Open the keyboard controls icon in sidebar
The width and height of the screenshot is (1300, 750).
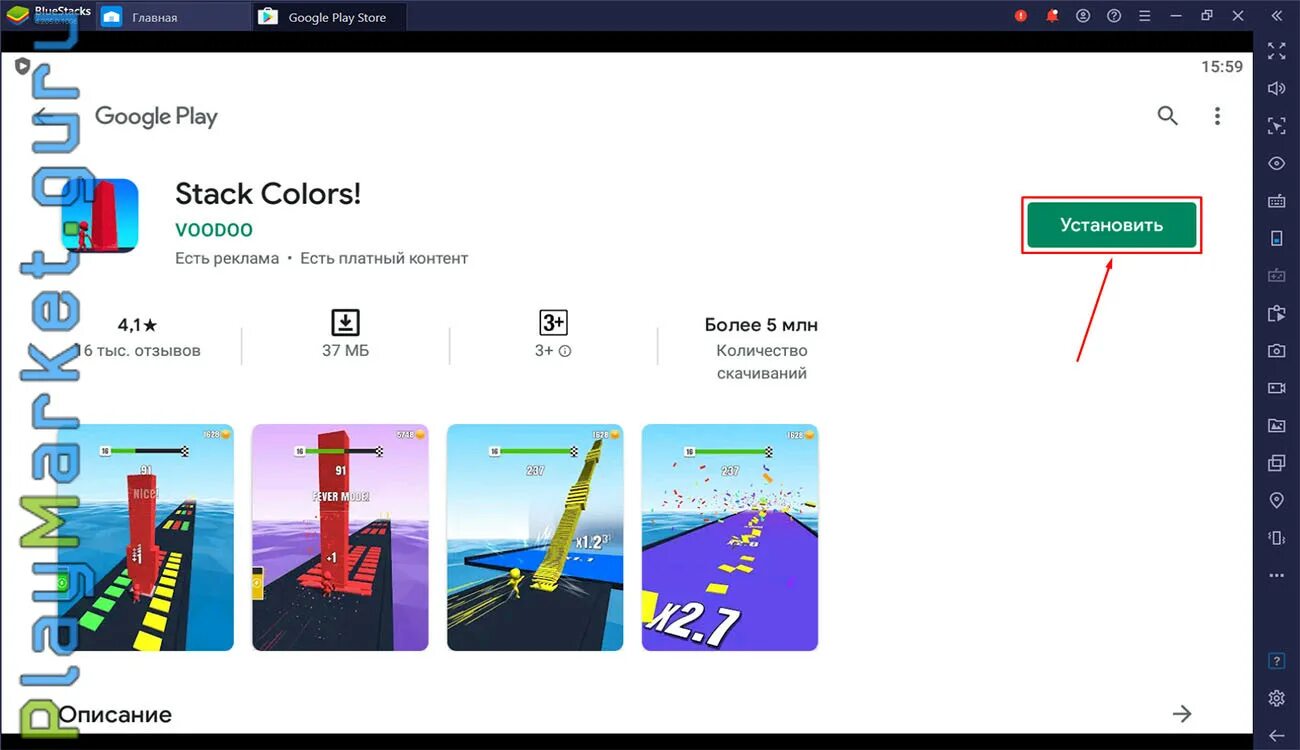[x=1276, y=201]
